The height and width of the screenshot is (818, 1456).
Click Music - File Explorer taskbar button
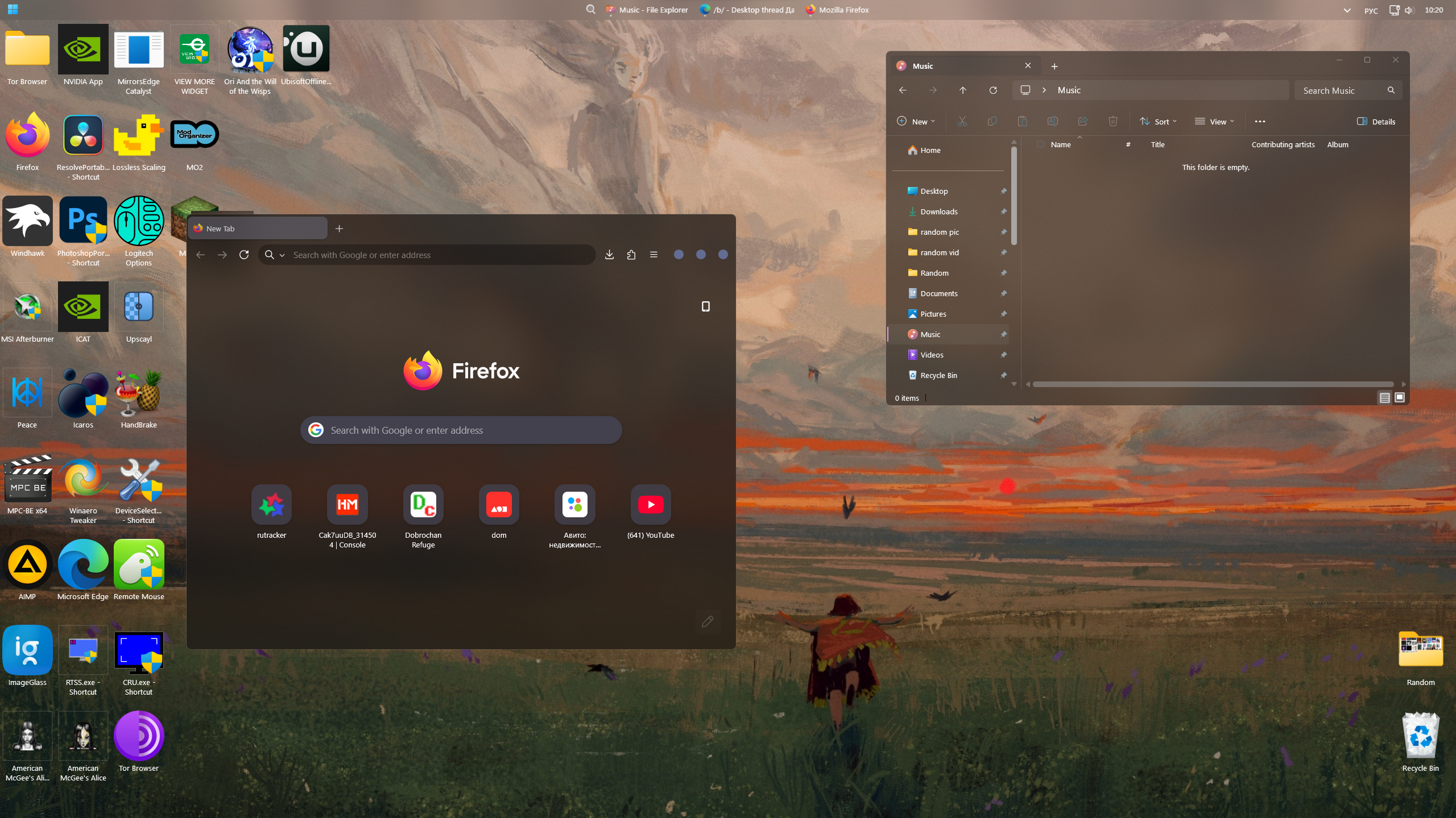(647, 10)
